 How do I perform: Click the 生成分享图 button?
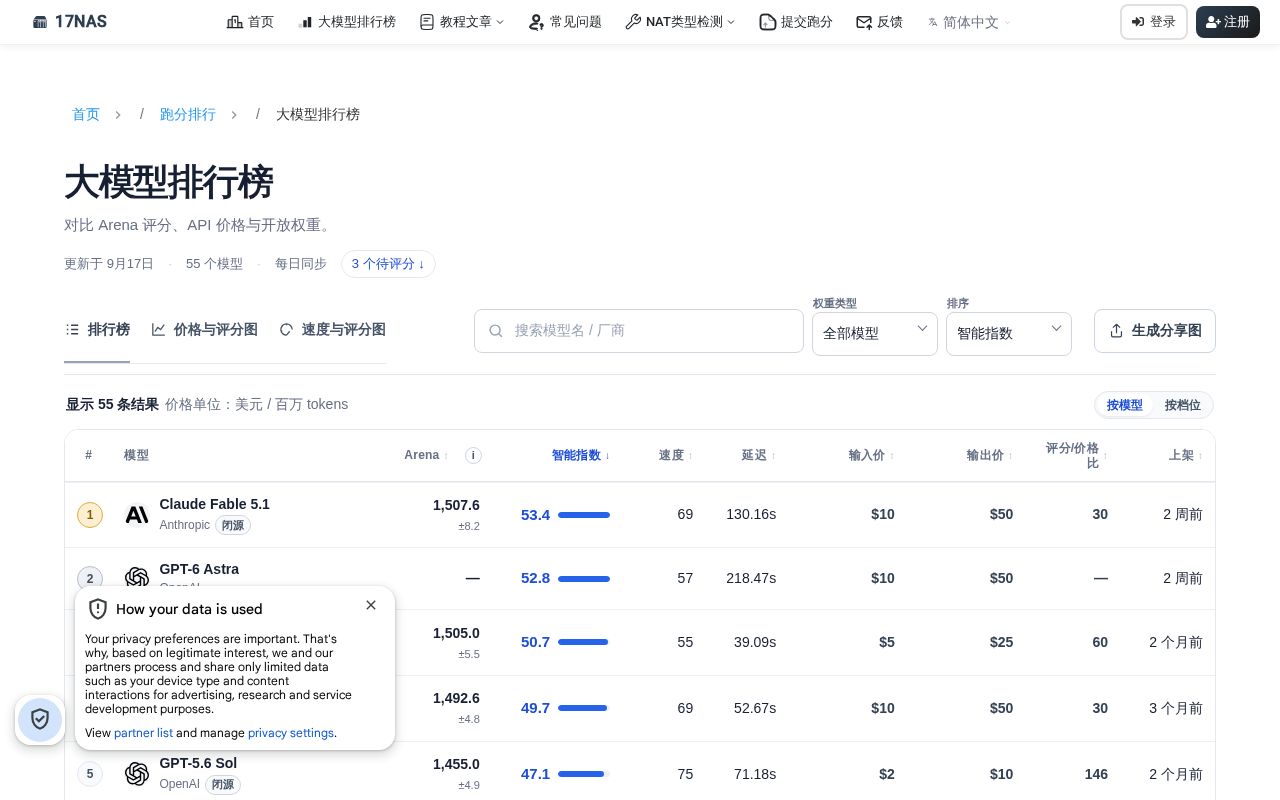(x=1155, y=331)
